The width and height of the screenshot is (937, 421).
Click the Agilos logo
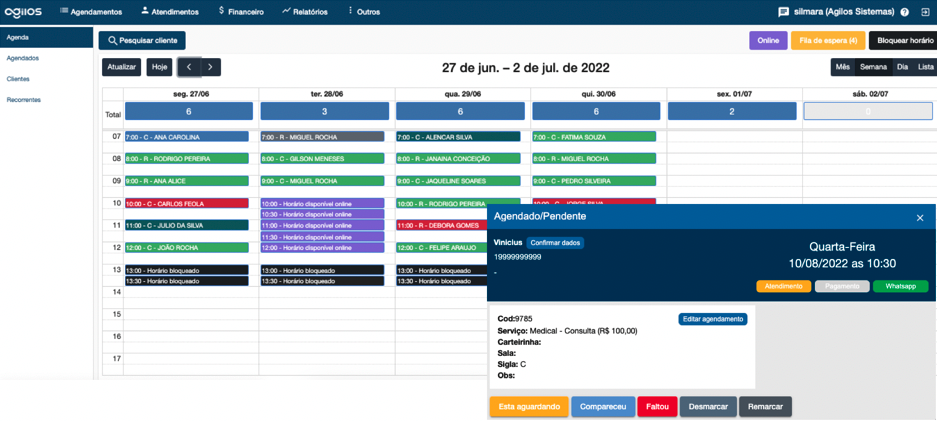(22, 12)
